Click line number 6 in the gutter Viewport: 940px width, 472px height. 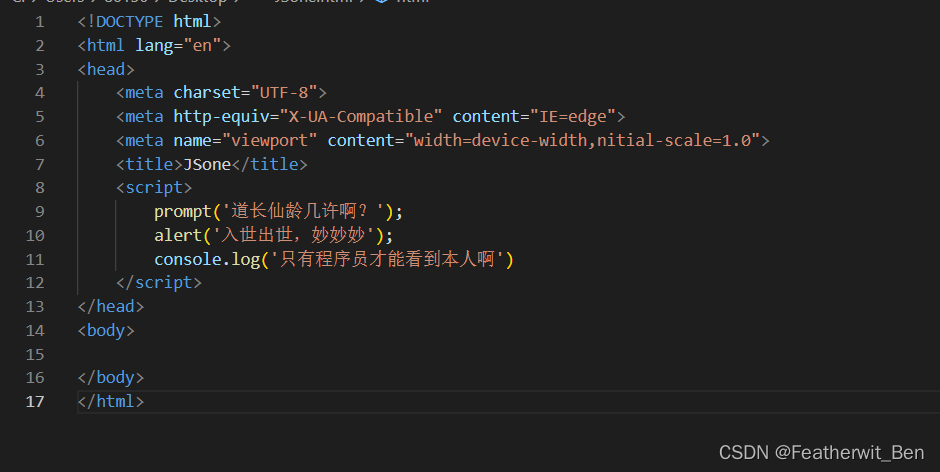click(x=40, y=141)
